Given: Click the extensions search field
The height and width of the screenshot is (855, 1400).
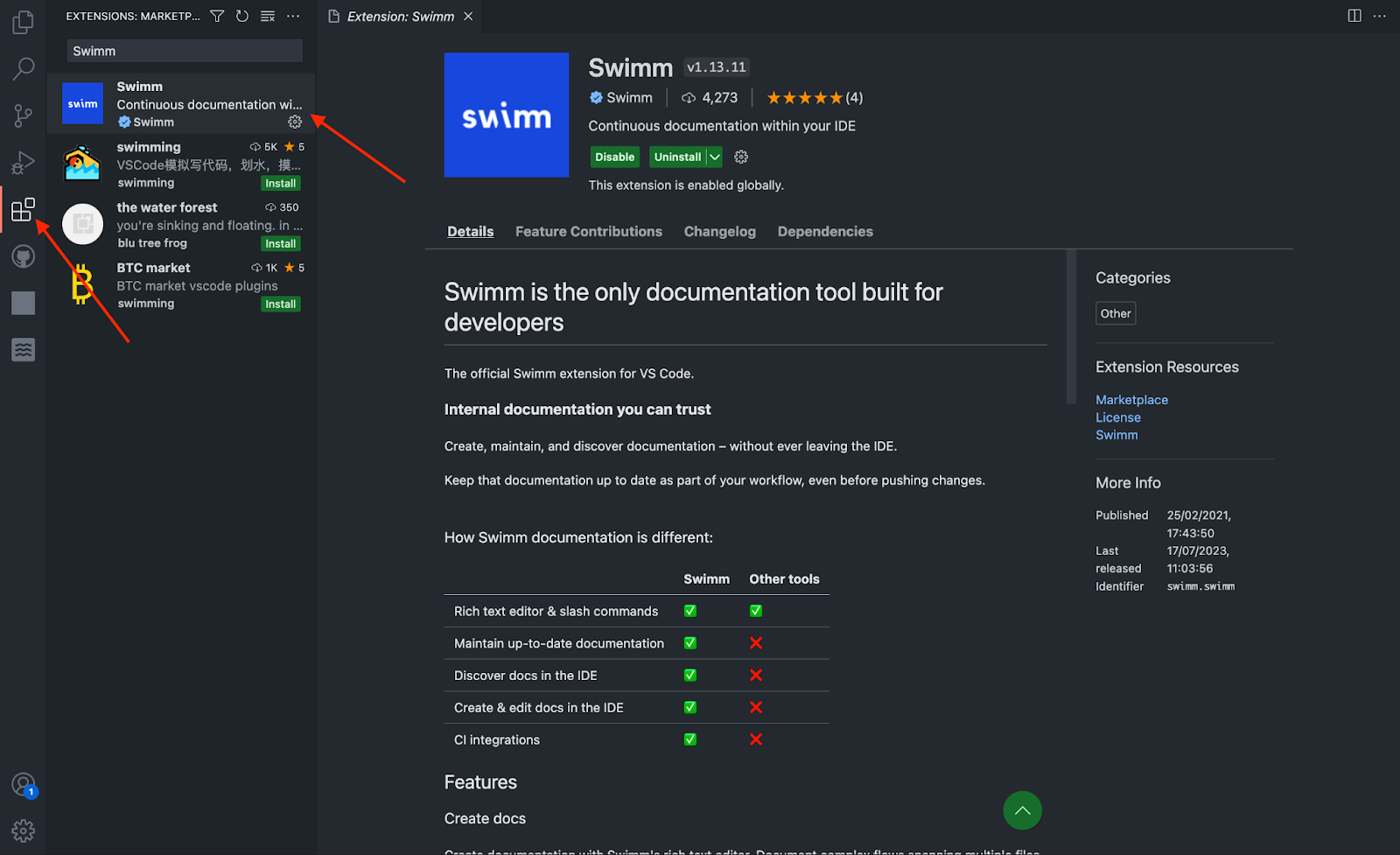Looking at the screenshot, I should pos(185,51).
